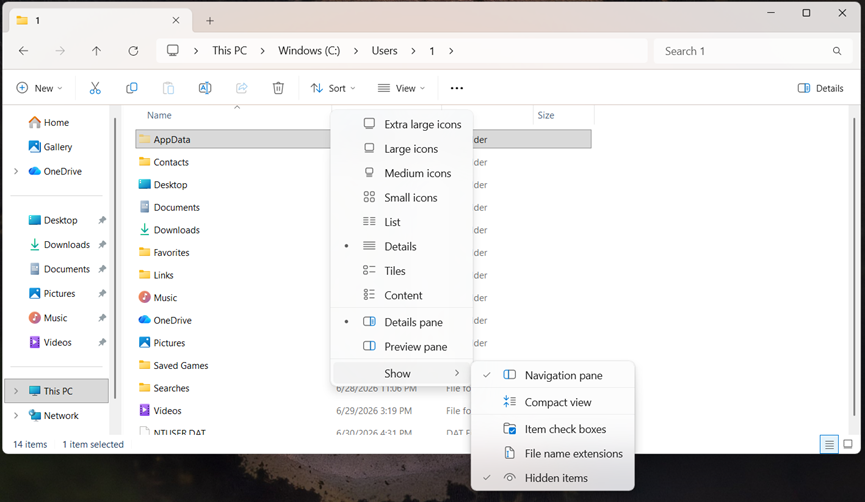The height and width of the screenshot is (502, 865).
Task: Open Show submenu arrow
Action: [457, 373]
